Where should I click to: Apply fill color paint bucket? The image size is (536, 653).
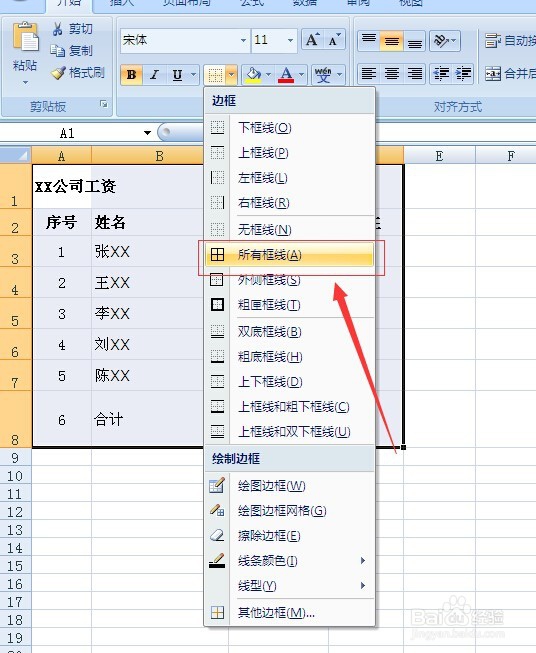tap(253, 75)
